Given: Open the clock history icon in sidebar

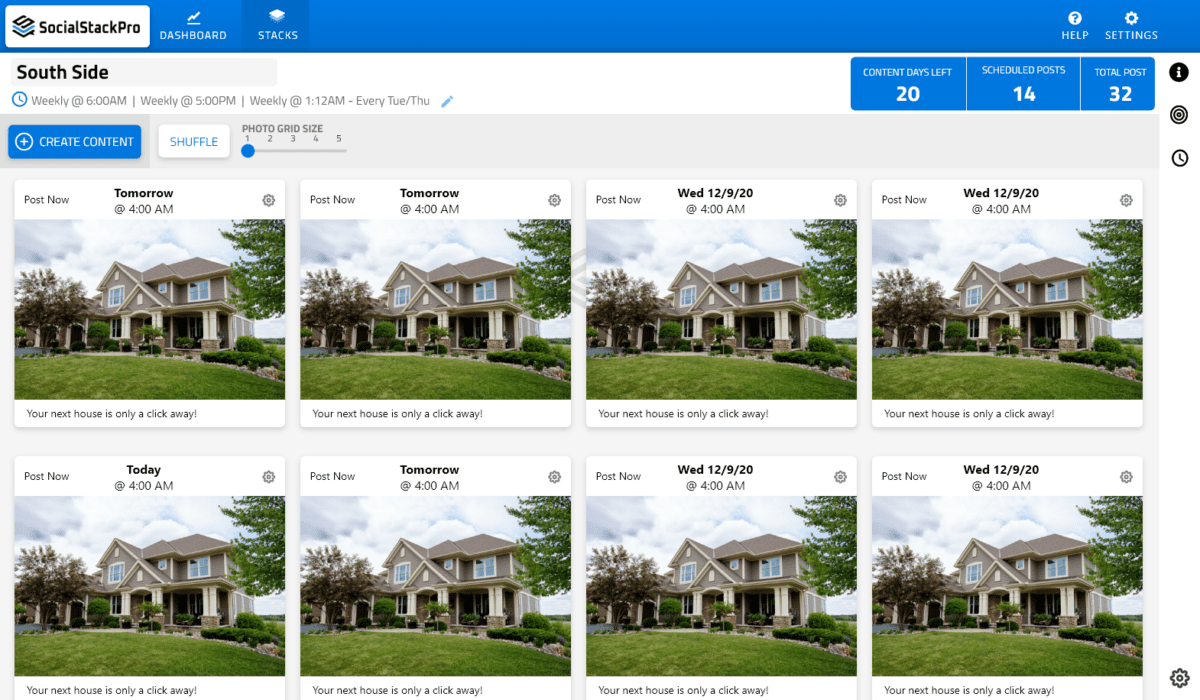Looking at the screenshot, I should pos(1180,158).
